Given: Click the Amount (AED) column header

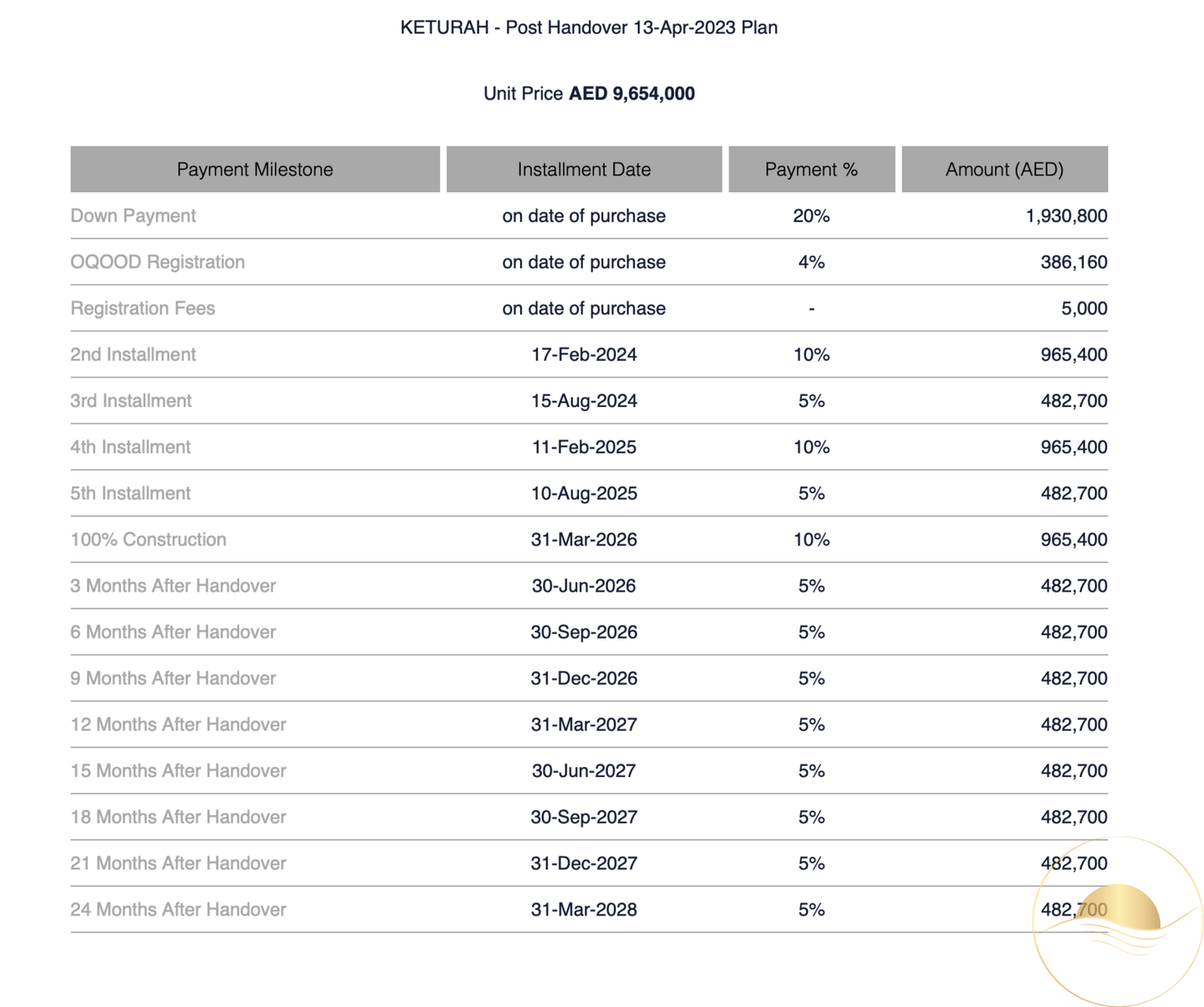Looking at the screenshot, I should click(1004, 170).
